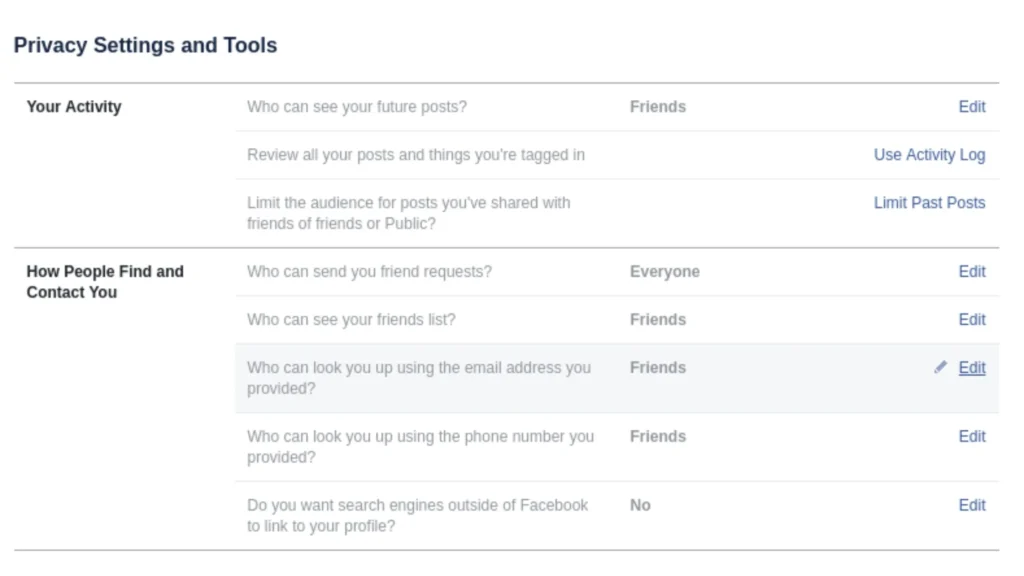Edit search engine linking setting

[x=971, y=505]
